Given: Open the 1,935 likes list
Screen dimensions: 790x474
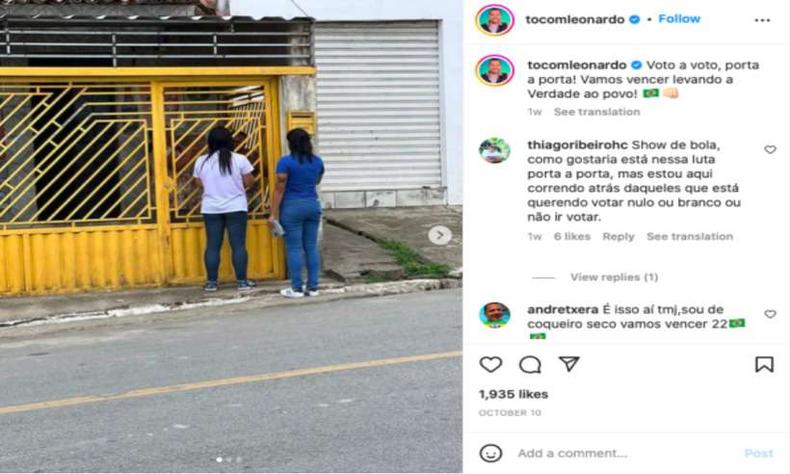Looking at the screenshot, I should click(513, 394).
